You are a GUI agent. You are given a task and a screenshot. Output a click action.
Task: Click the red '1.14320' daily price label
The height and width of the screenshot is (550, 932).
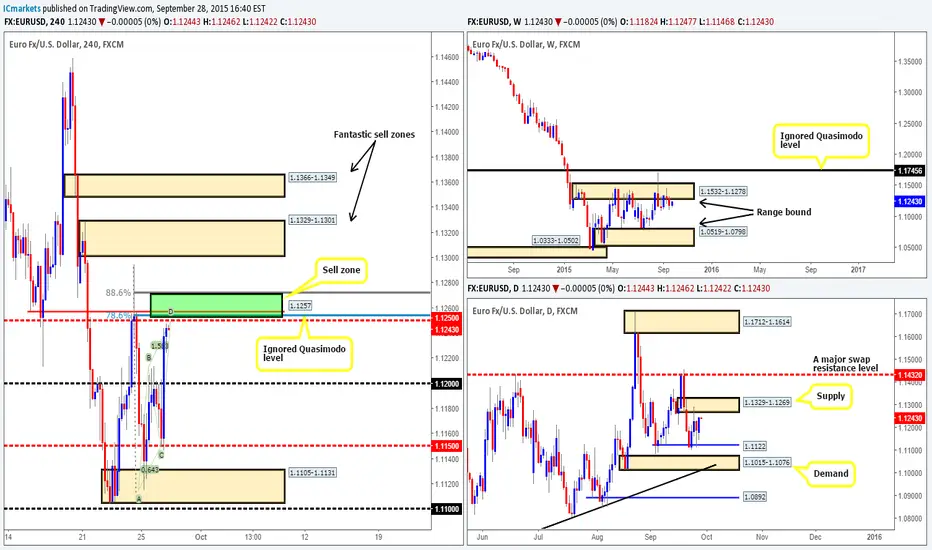(909, 375)
